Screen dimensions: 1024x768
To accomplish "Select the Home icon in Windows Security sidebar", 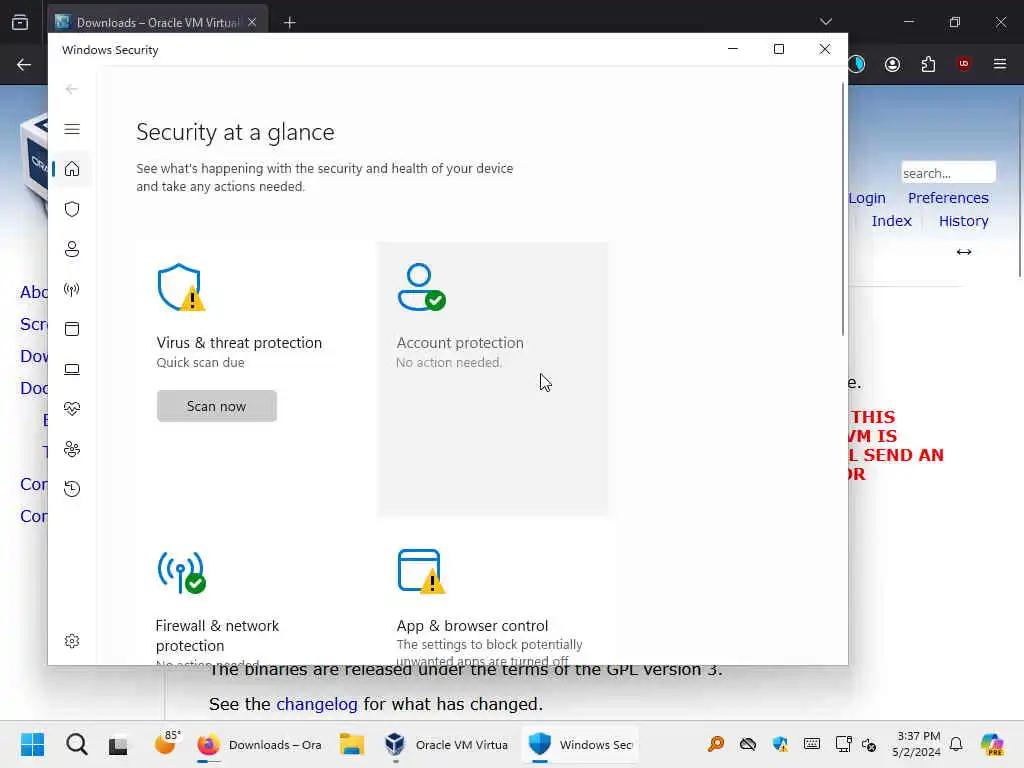I will pyautogui.click(x=72, y=169).
